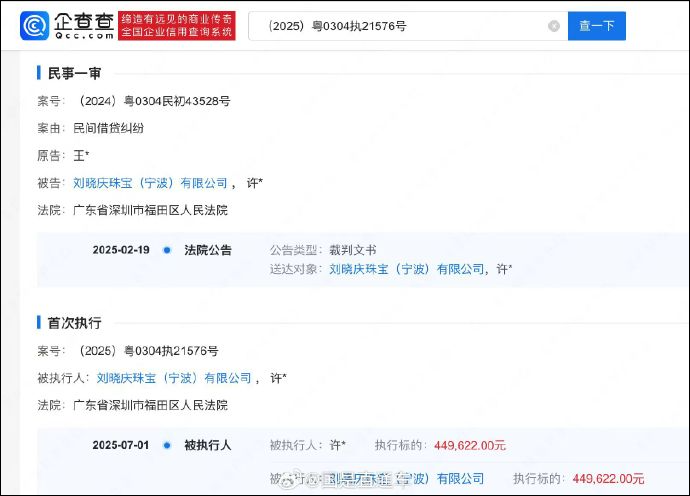
Task: Focus the case number search input field
Action: click(x=400, y=26)
